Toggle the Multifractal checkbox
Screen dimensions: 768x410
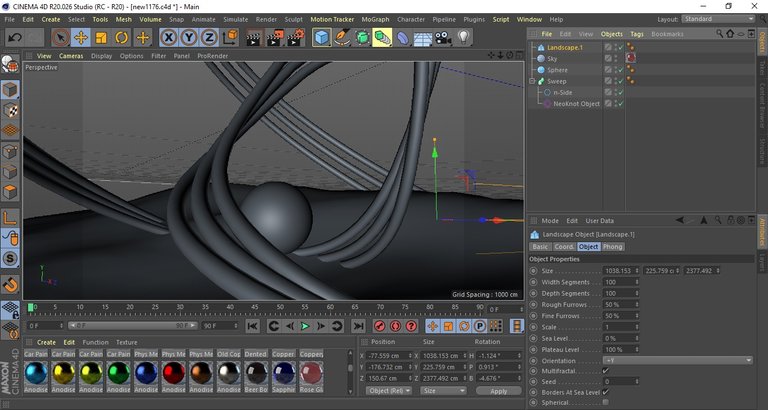tap(606, 371)
